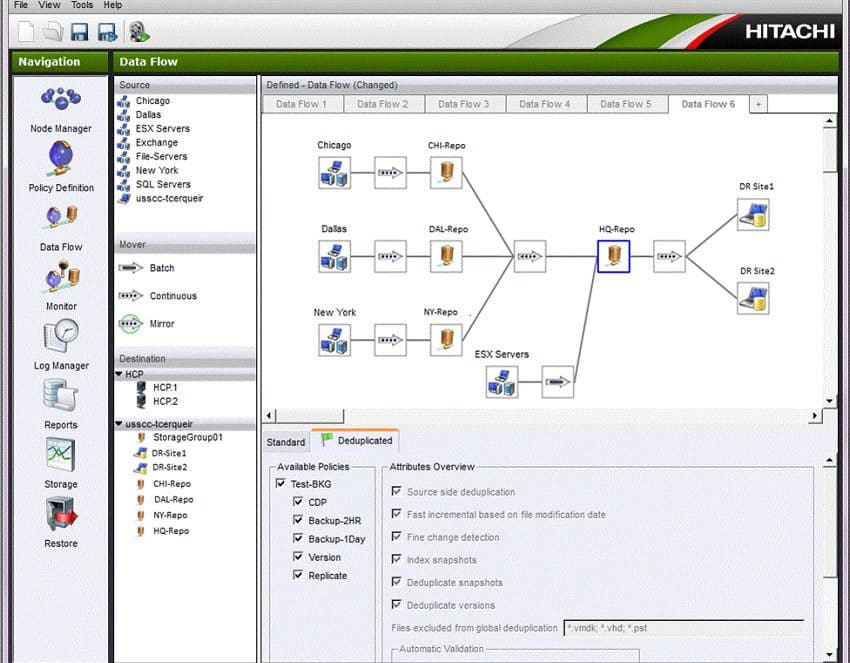The height and width of the screenshot is (663, 850).
Task: Select the Dallas source node on canvas
Action: pos(334,256)
